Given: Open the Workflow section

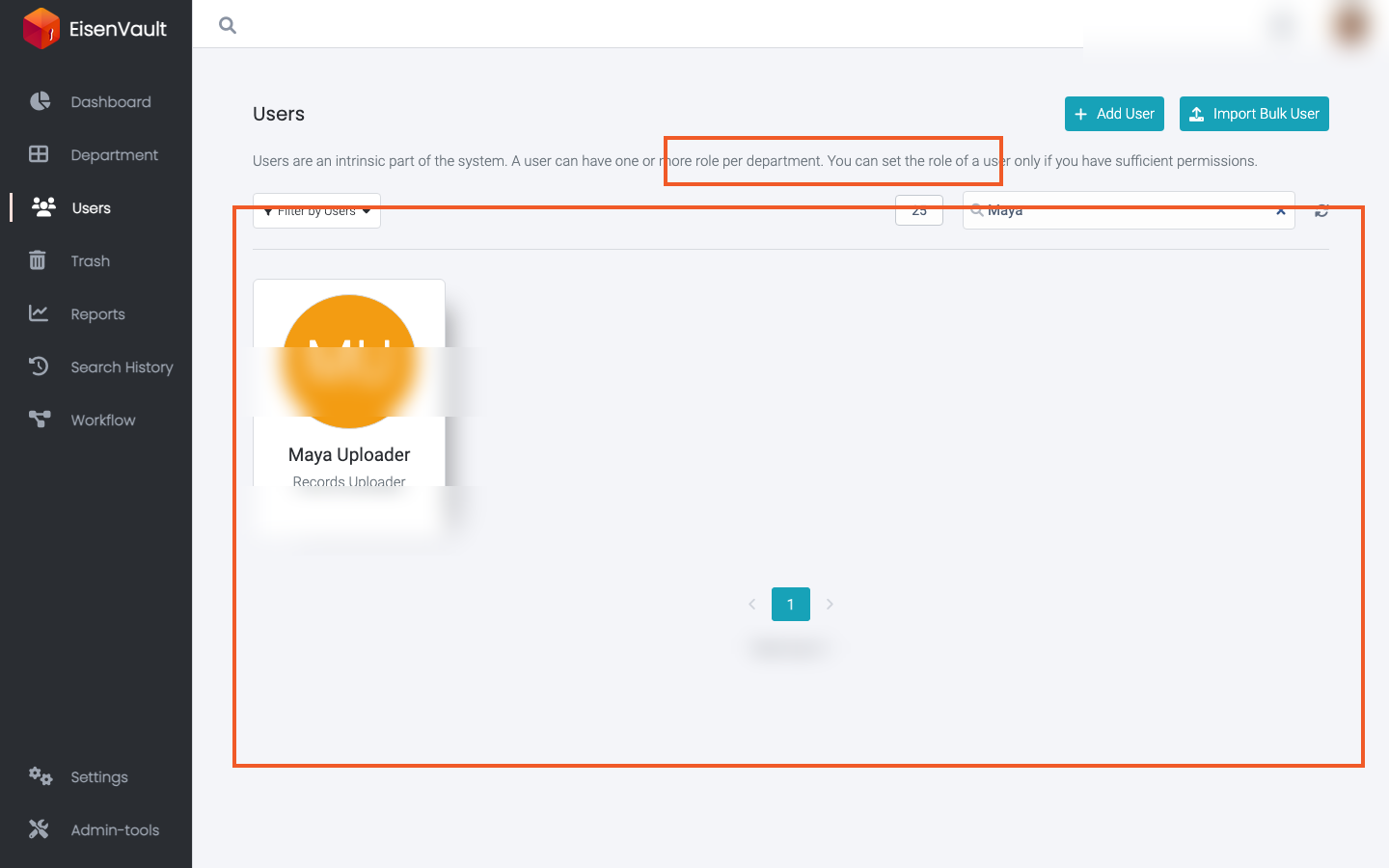Looking at the screenshot, I should tap(103, 420).
